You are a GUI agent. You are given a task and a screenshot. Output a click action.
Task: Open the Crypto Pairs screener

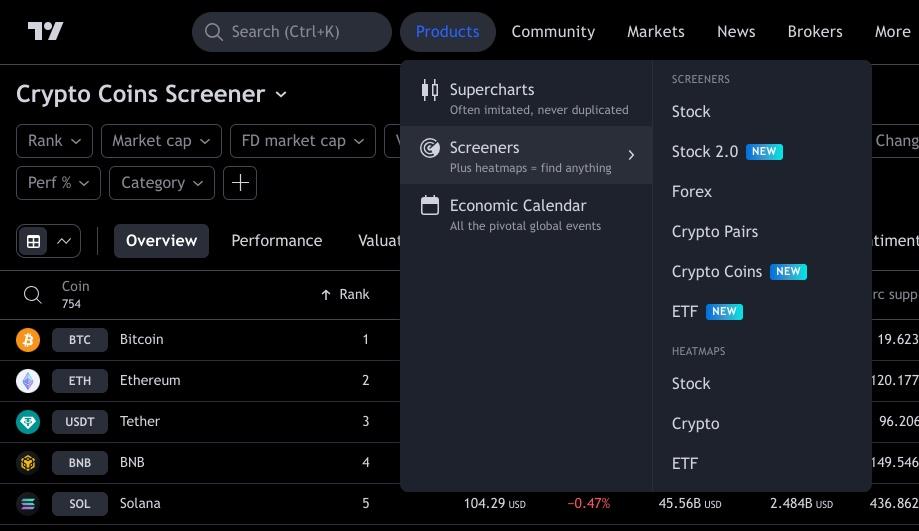[x=715, y=232]
